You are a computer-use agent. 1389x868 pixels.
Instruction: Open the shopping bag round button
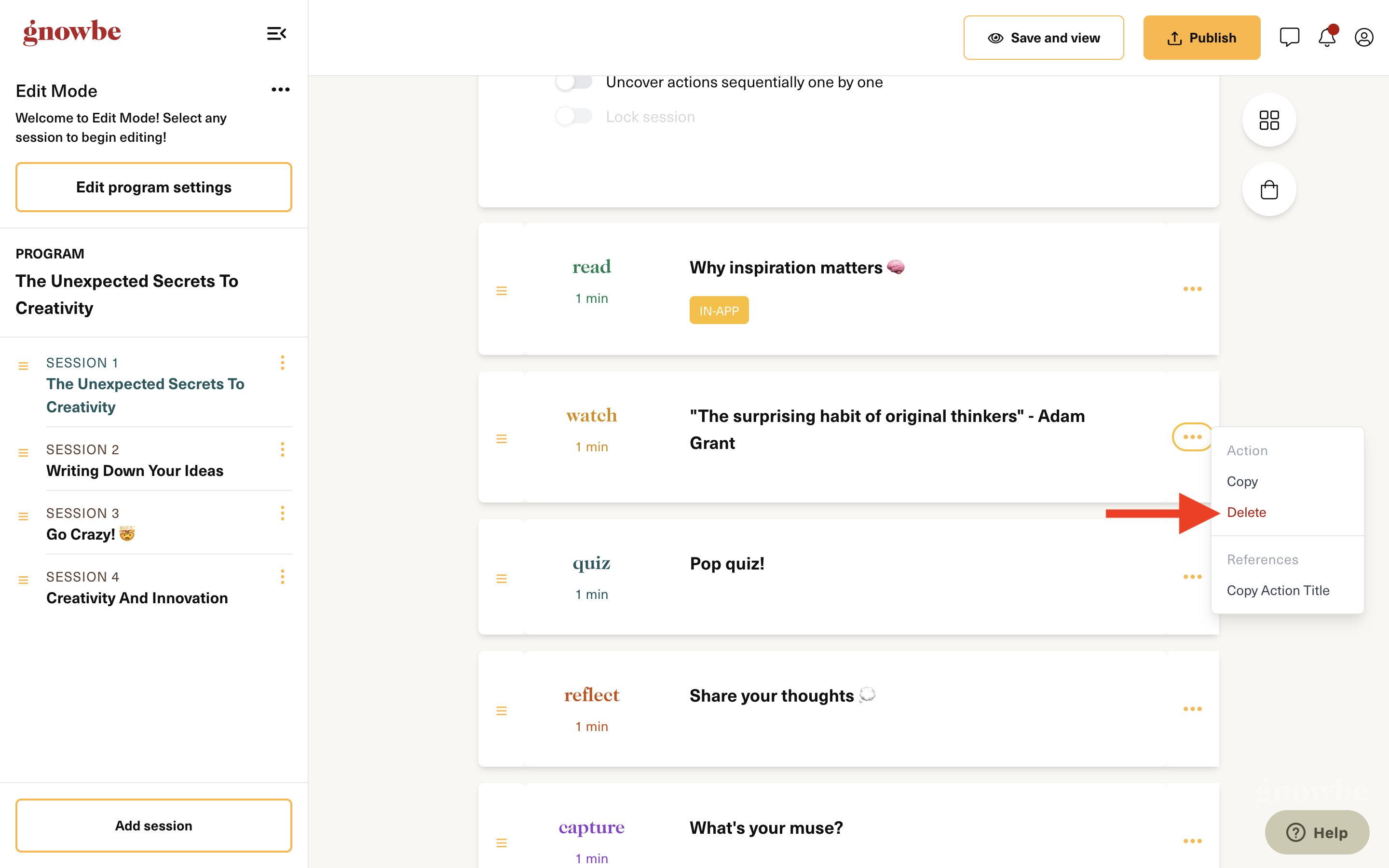1269,190
